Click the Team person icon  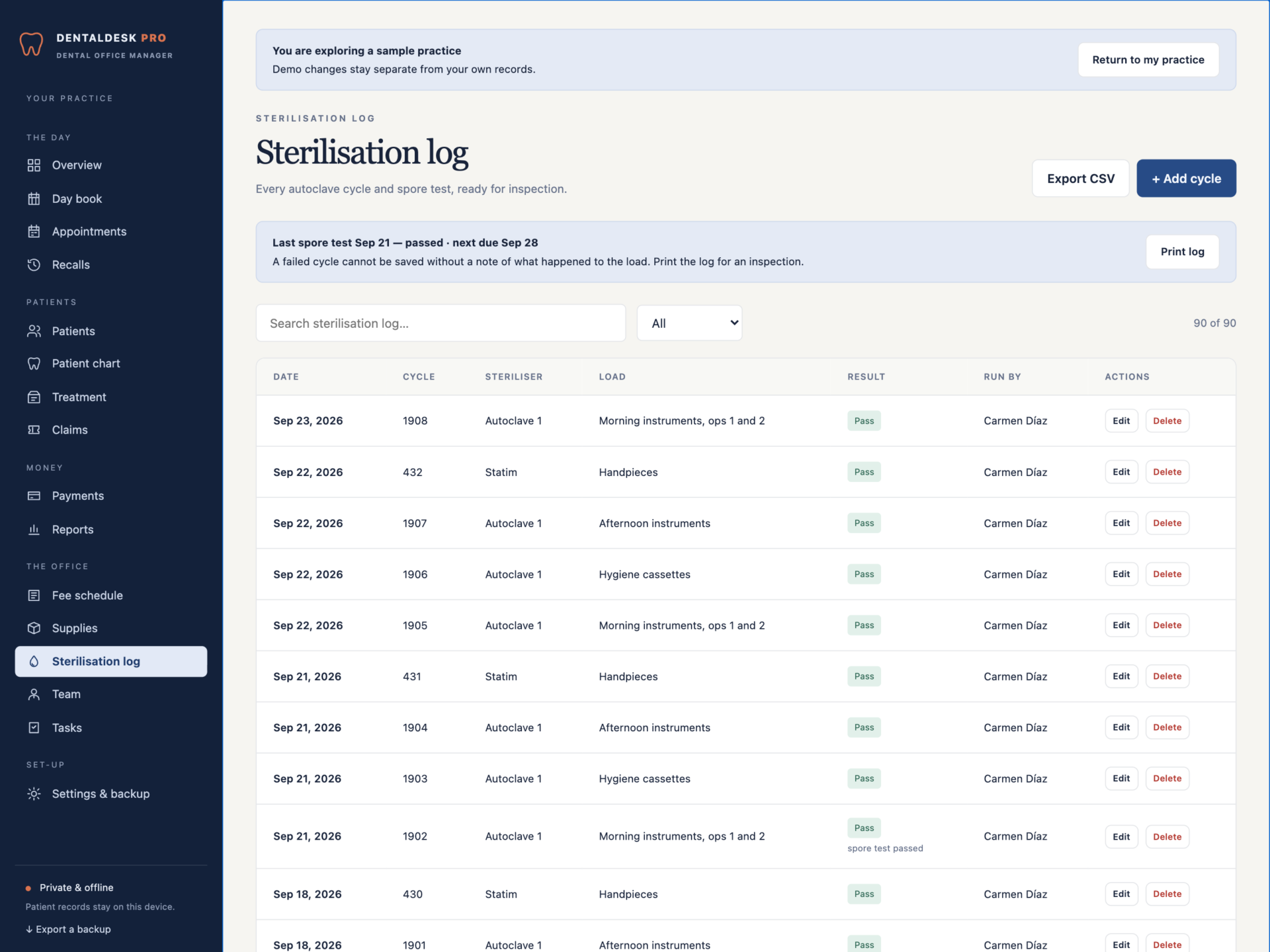tap(34, 694)
